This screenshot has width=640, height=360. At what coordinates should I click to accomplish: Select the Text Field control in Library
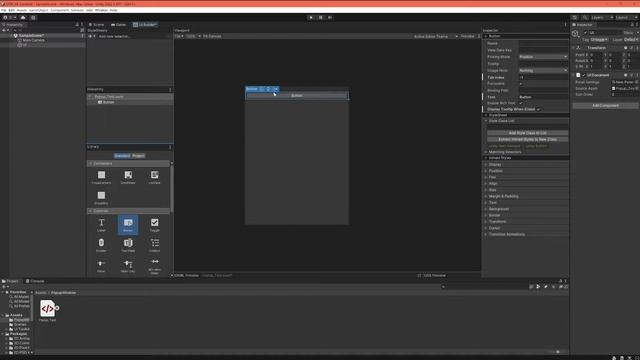coord(128,245)
